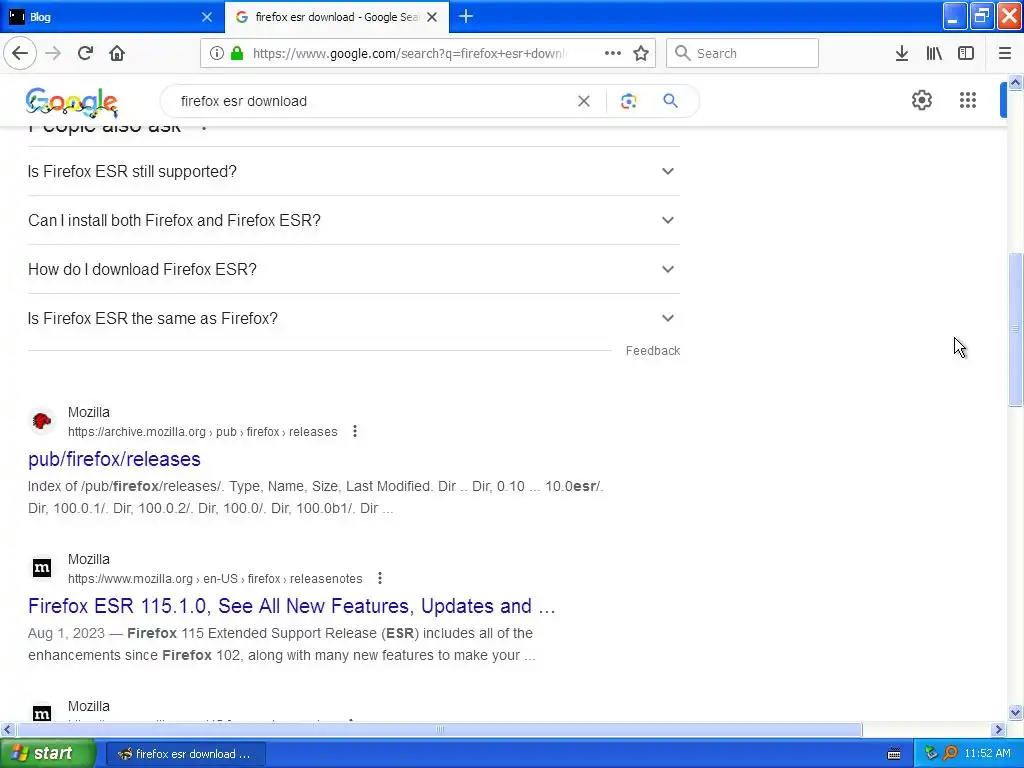Screen dimensions: 1024x768
Task: Clear the Google search query
Action: click(x=584, y=101)
